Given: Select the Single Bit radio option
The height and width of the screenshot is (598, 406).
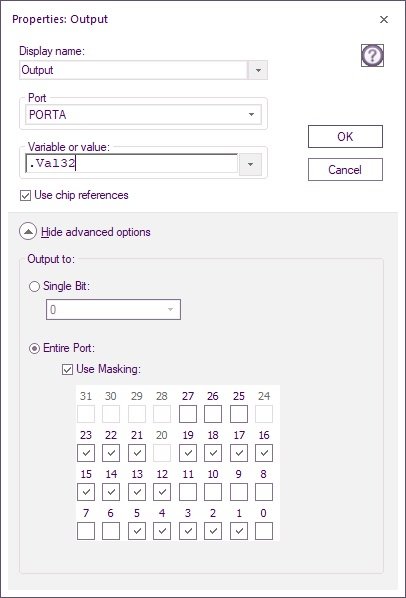Looking at the screenshot, I should pos(34,286).
